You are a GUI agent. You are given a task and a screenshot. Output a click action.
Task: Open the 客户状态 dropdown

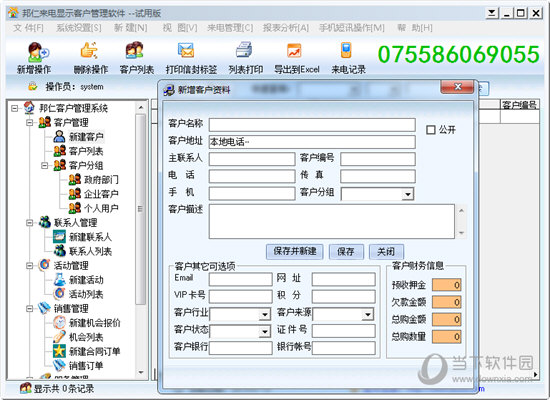click(x=265, y=331)
